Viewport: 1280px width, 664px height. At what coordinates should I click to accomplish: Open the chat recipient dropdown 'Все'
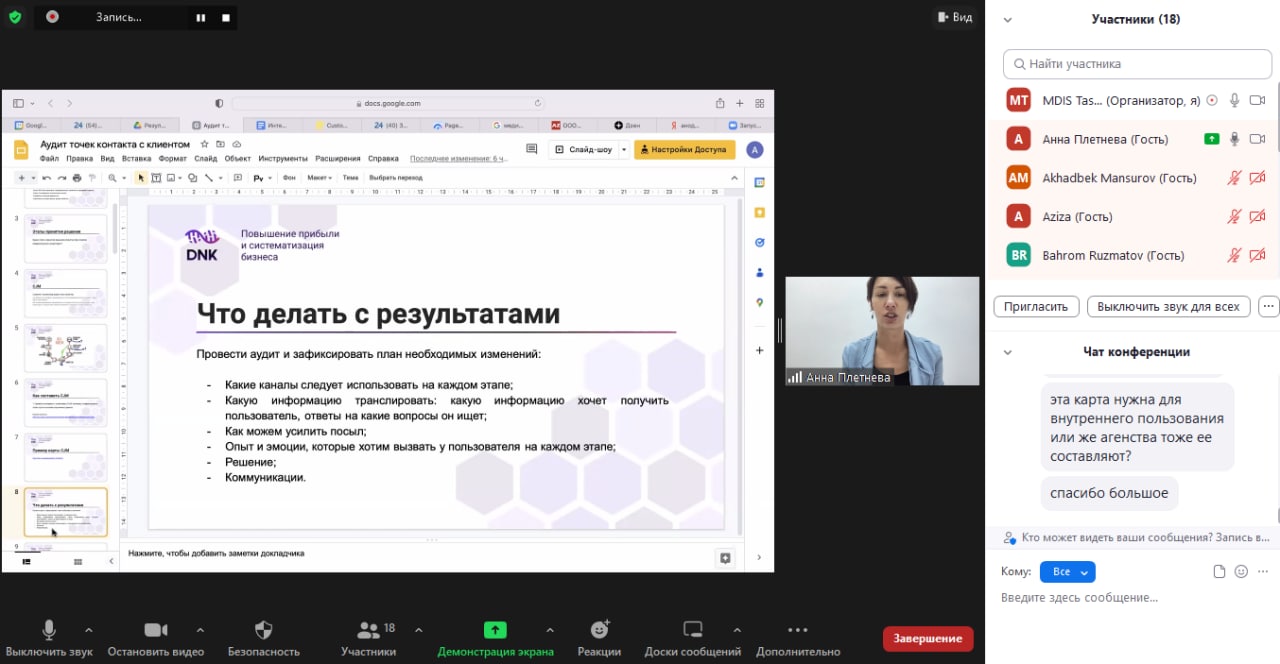(1067, 572)
